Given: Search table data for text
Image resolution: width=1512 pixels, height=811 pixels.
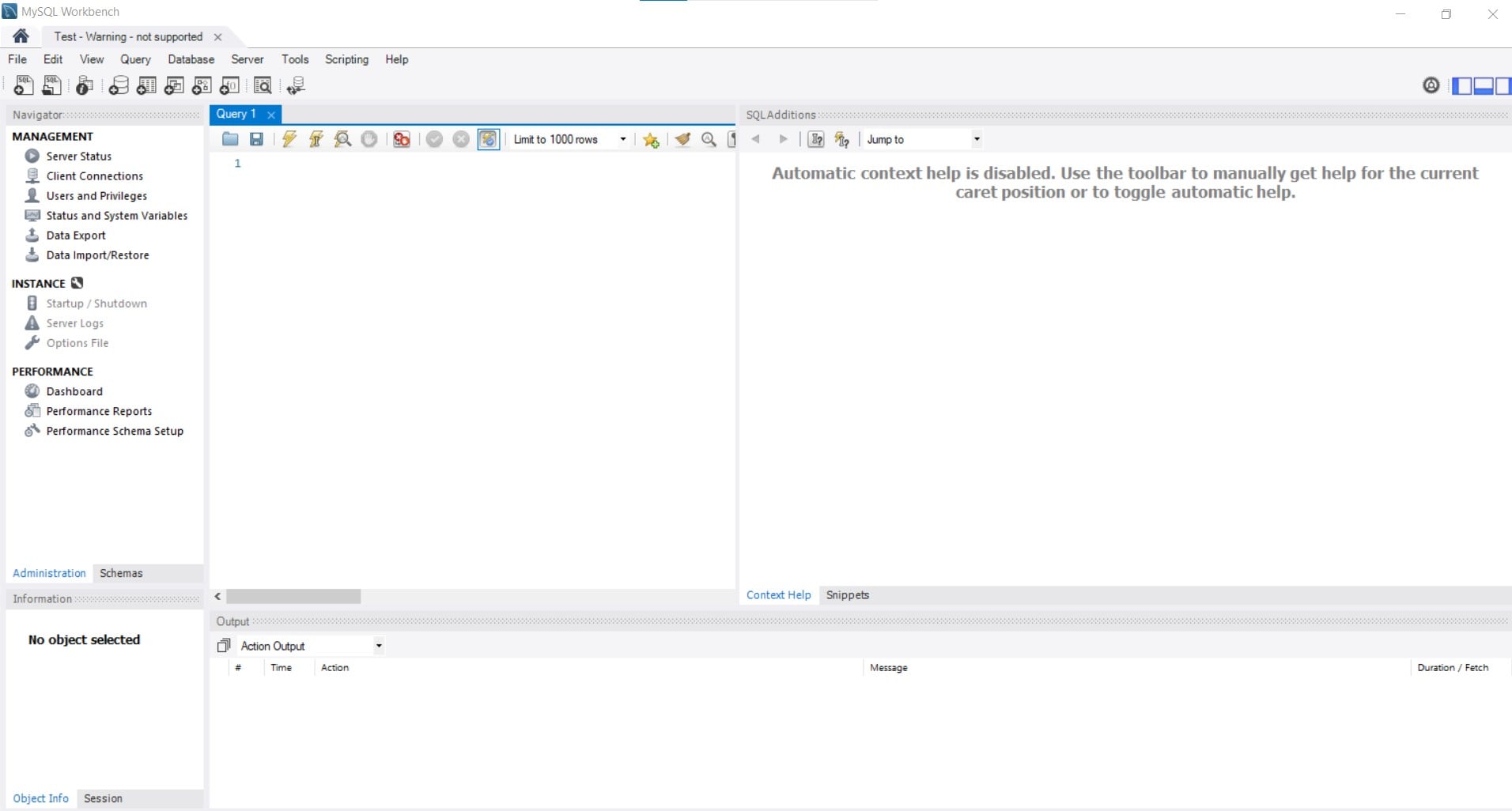Looking at the screenshot, I should click(263, 85).
